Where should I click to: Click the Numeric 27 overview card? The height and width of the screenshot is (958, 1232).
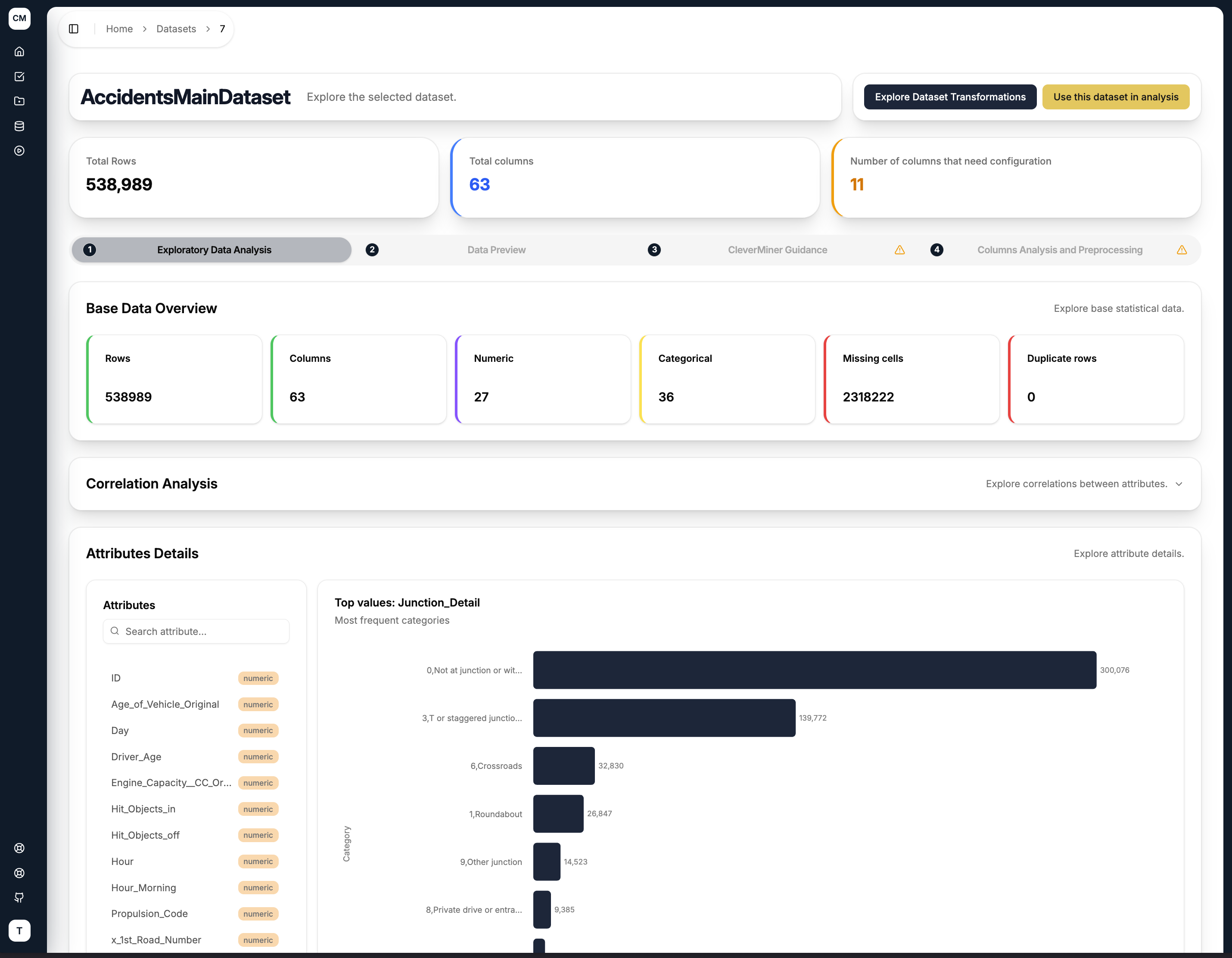(543, 379)
